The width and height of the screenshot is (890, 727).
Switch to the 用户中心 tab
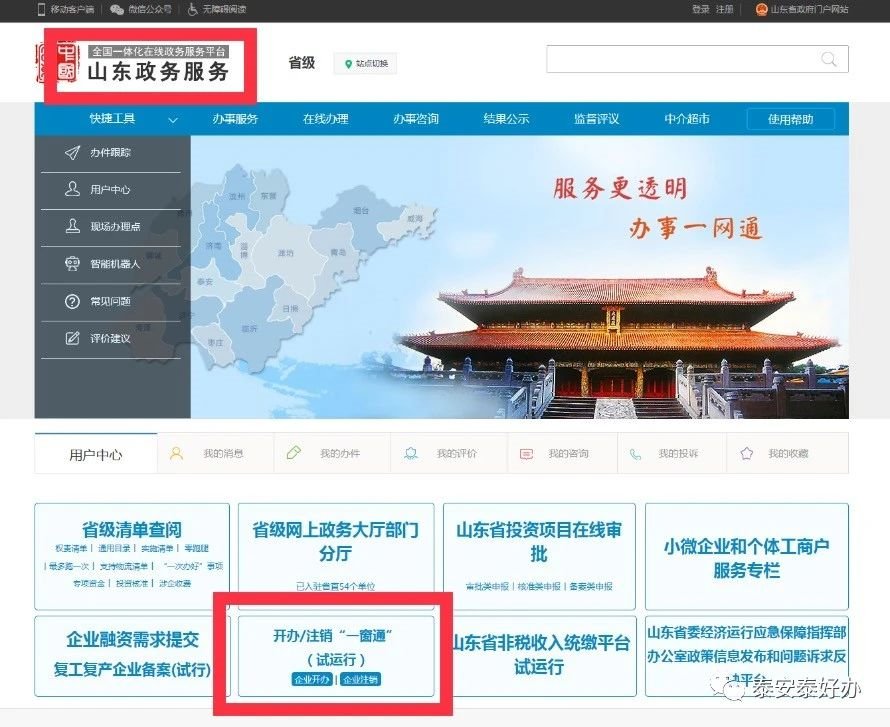pos(96,454)
